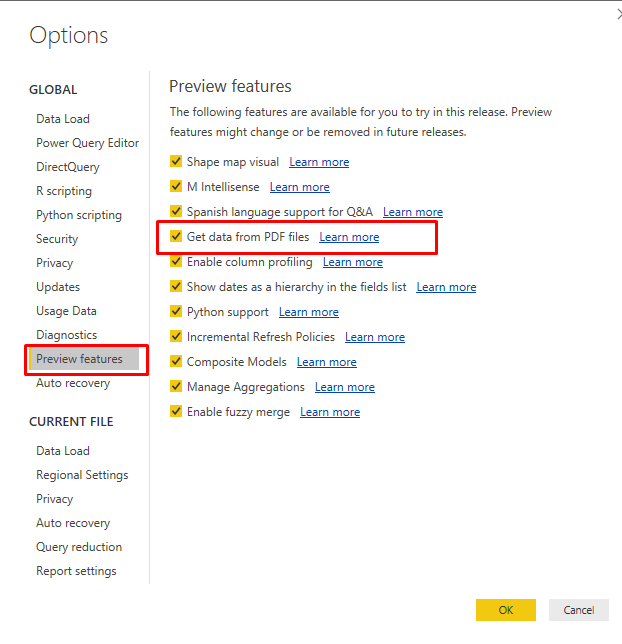Uncheck the Shape map visual checkbox
This screenshot has width=622, height=644.
(176, 162)
